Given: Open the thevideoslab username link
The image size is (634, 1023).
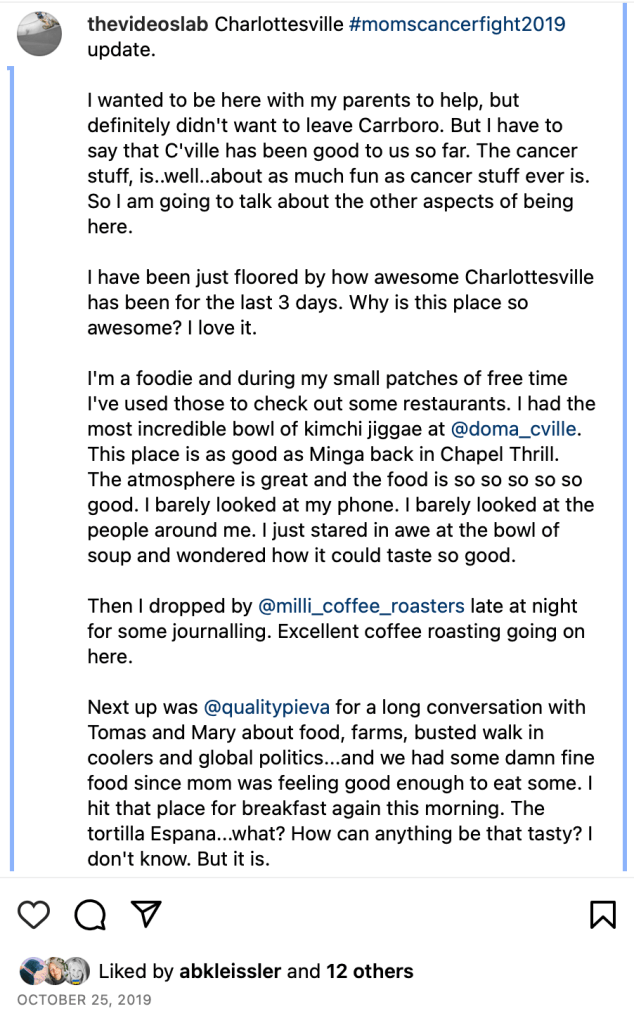Looking at the screenshot, I should click(148, 24).
